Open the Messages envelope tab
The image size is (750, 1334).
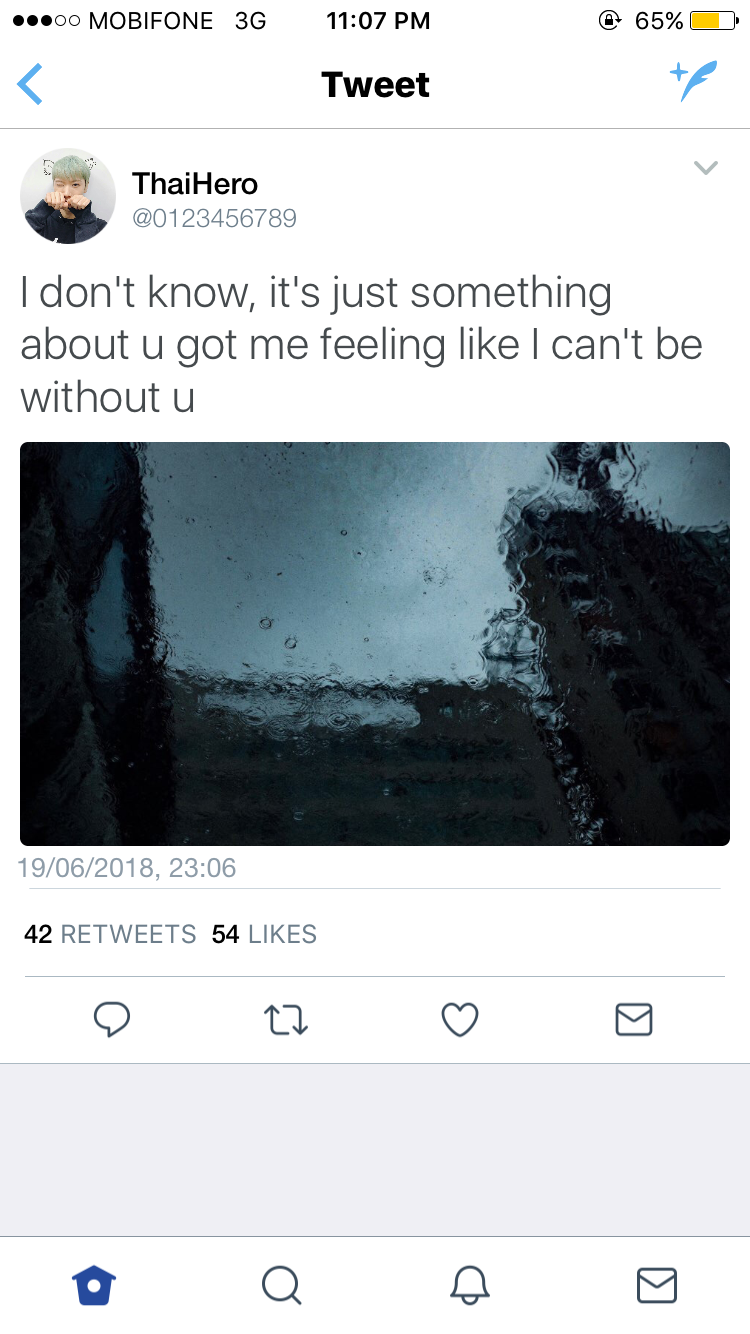(x=657, y=1285)
